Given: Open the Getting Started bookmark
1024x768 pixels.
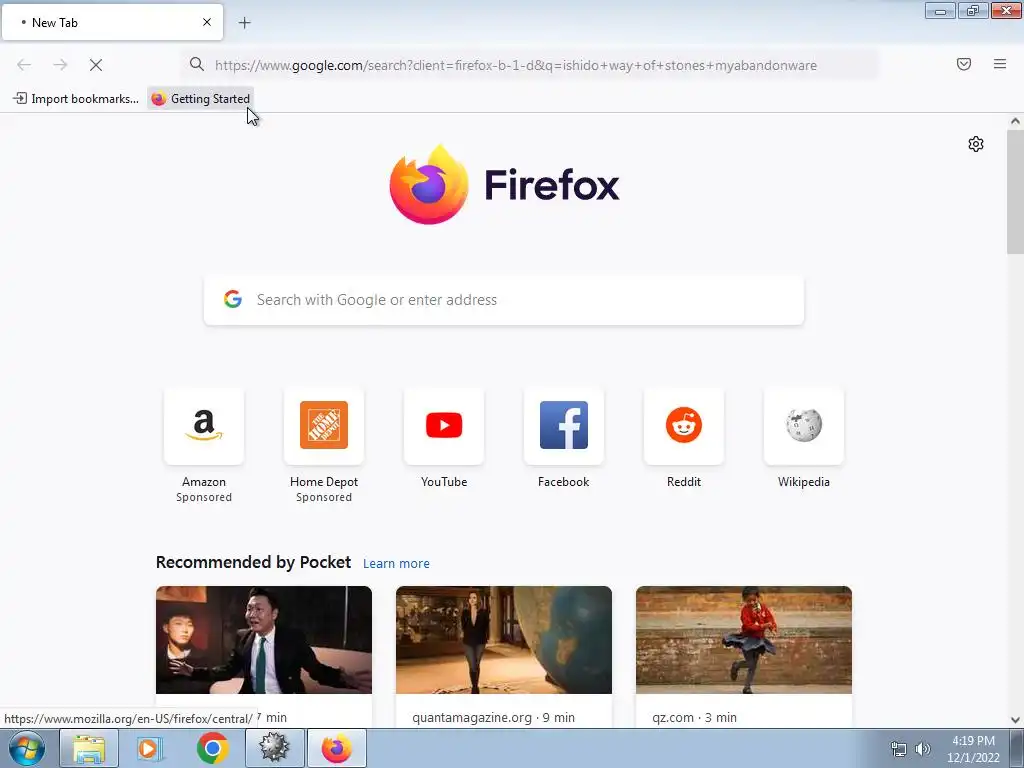Looking at the screenshot, I should pyautogui.click(x=200, y=99).
